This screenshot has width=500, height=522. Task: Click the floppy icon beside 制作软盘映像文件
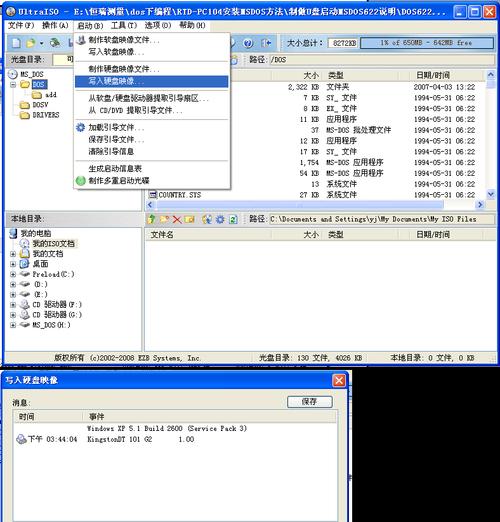coord(81,40)
